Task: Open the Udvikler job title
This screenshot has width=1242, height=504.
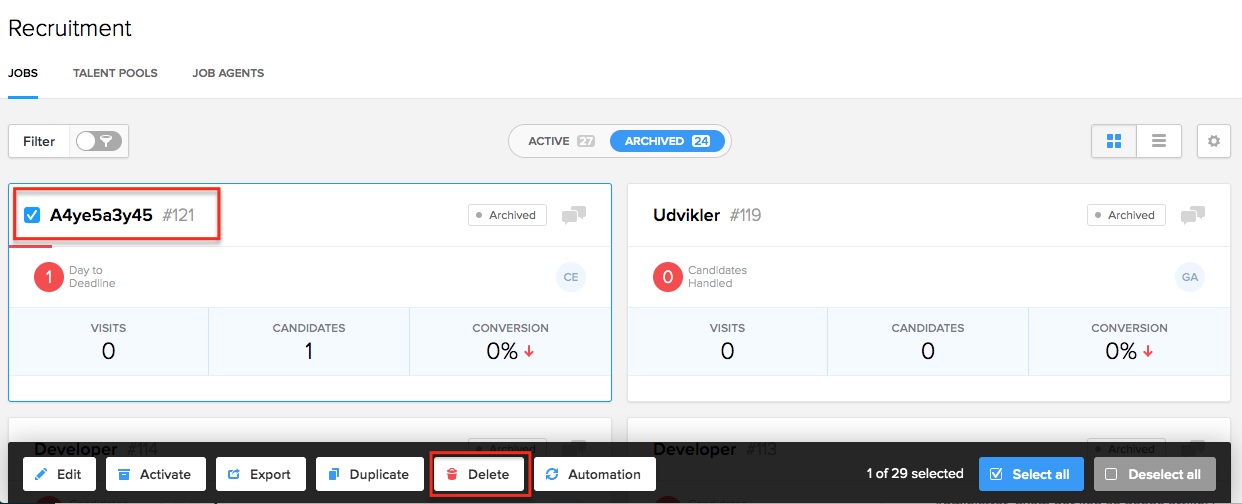Action: 686,215
